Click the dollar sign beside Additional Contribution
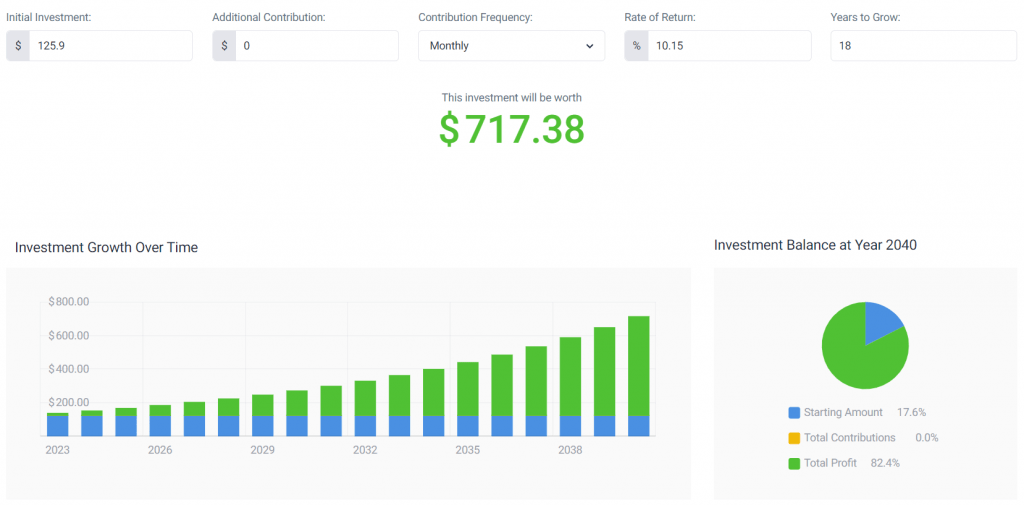The height and width of the screenshot is (505, 1024). 224,46
